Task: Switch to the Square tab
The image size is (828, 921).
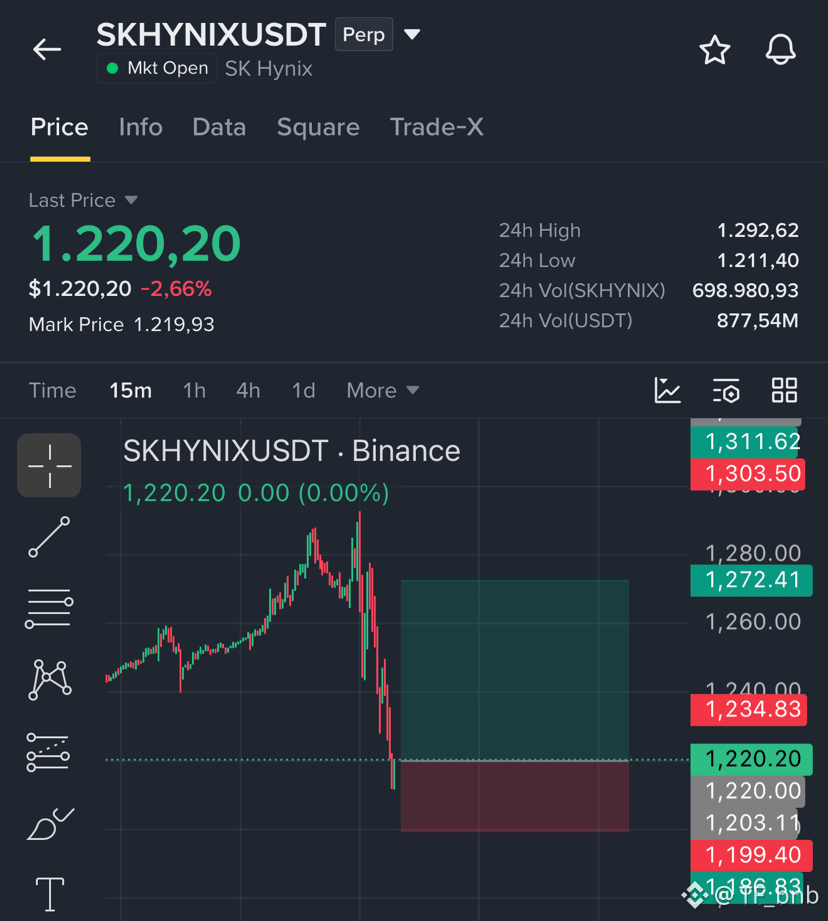Action: click(318, 127)
